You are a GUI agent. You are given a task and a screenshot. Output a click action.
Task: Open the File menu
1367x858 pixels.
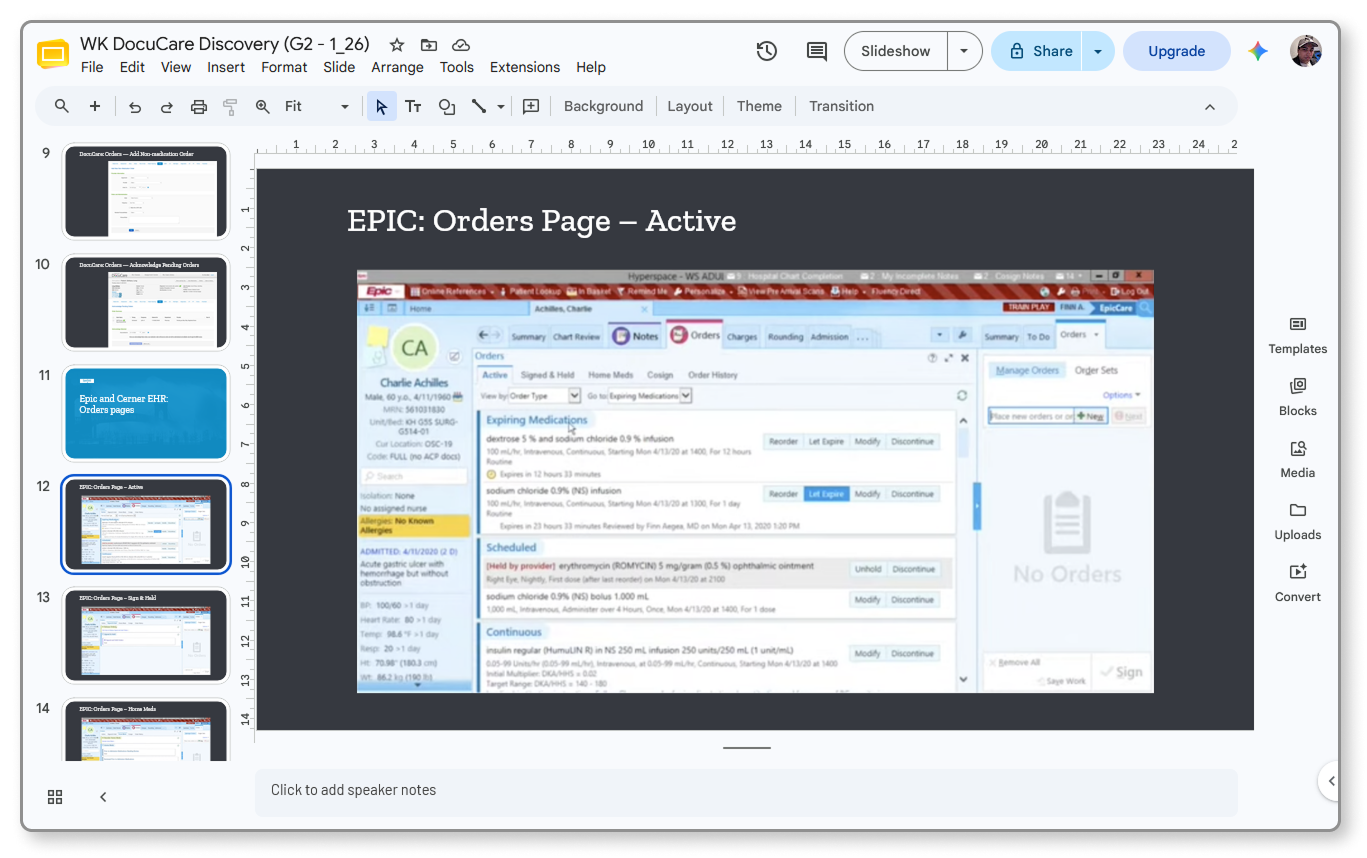click(92, 67)
